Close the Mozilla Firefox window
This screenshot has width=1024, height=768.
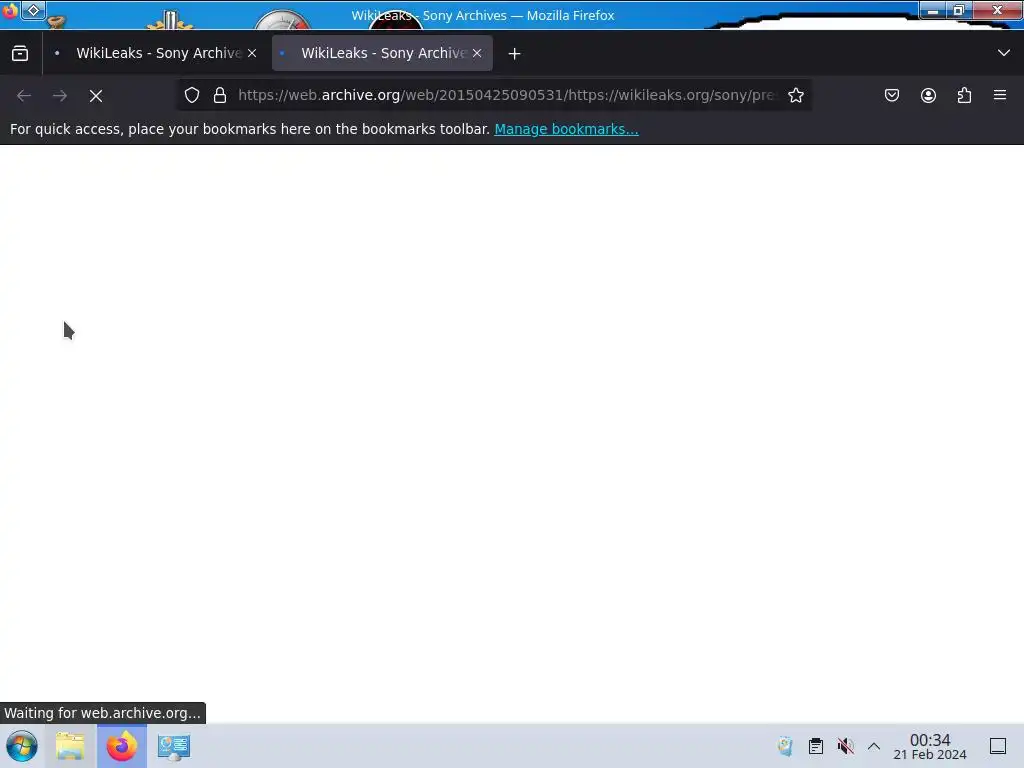coord(997,10)
